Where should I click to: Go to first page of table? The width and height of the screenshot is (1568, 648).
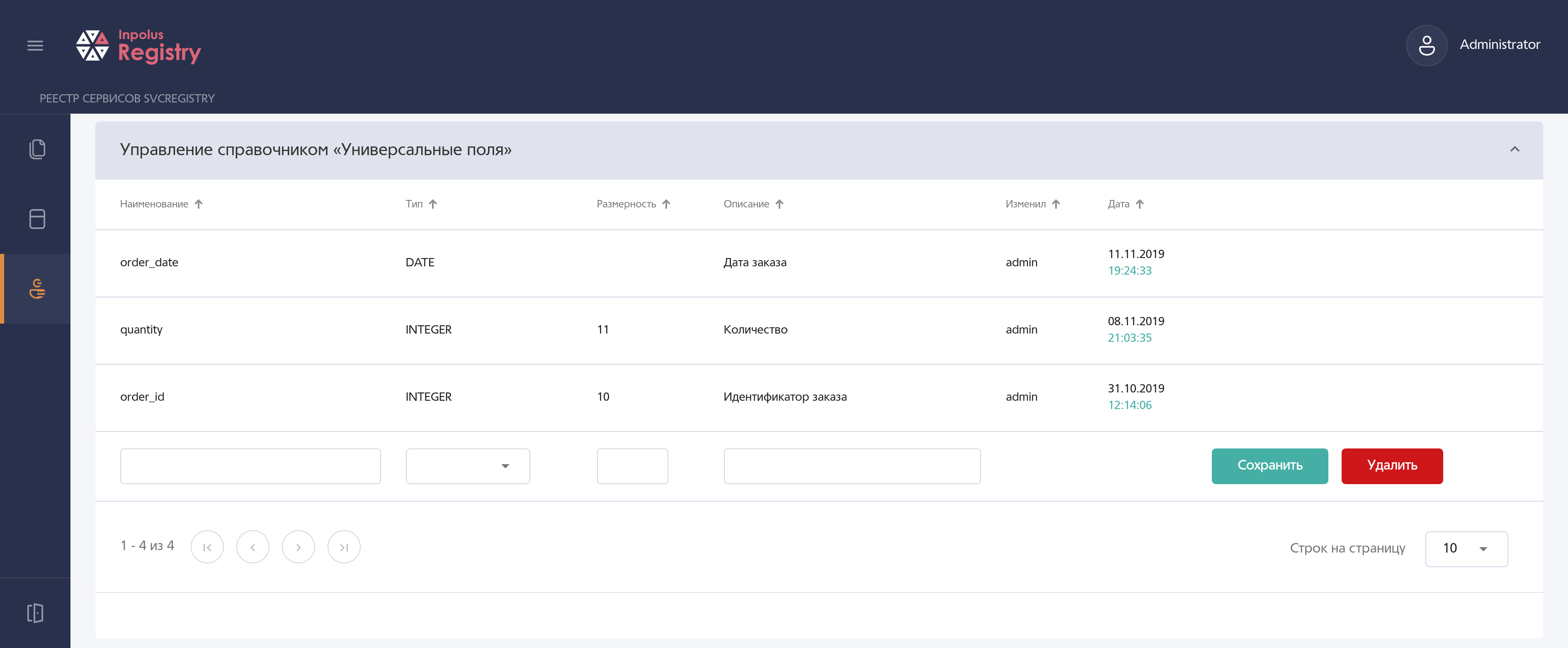207,547
